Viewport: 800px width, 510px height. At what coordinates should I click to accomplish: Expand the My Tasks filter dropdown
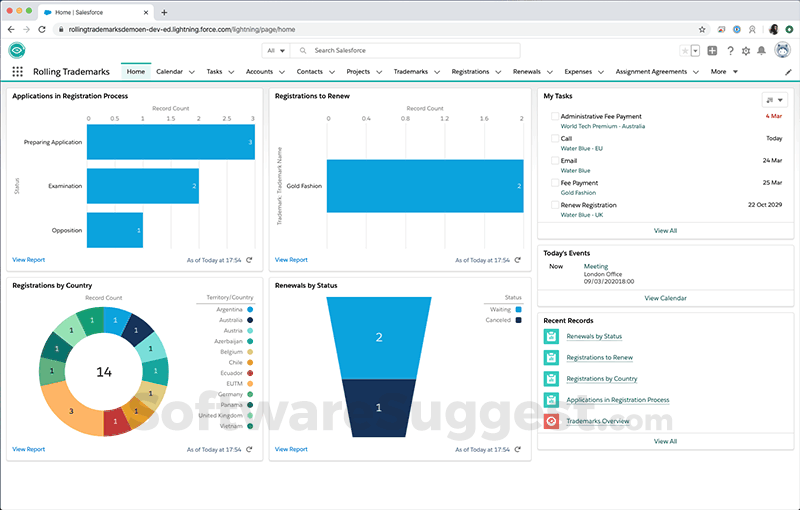click(x=774, y=100)
